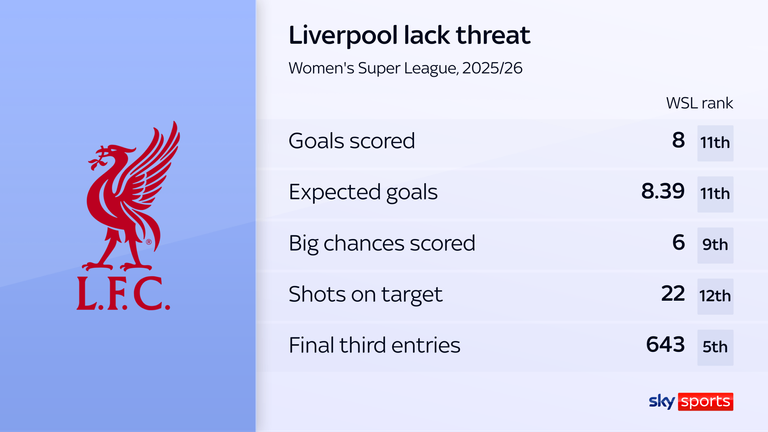Click the 643 final third entries value

[x=666, y=346]
